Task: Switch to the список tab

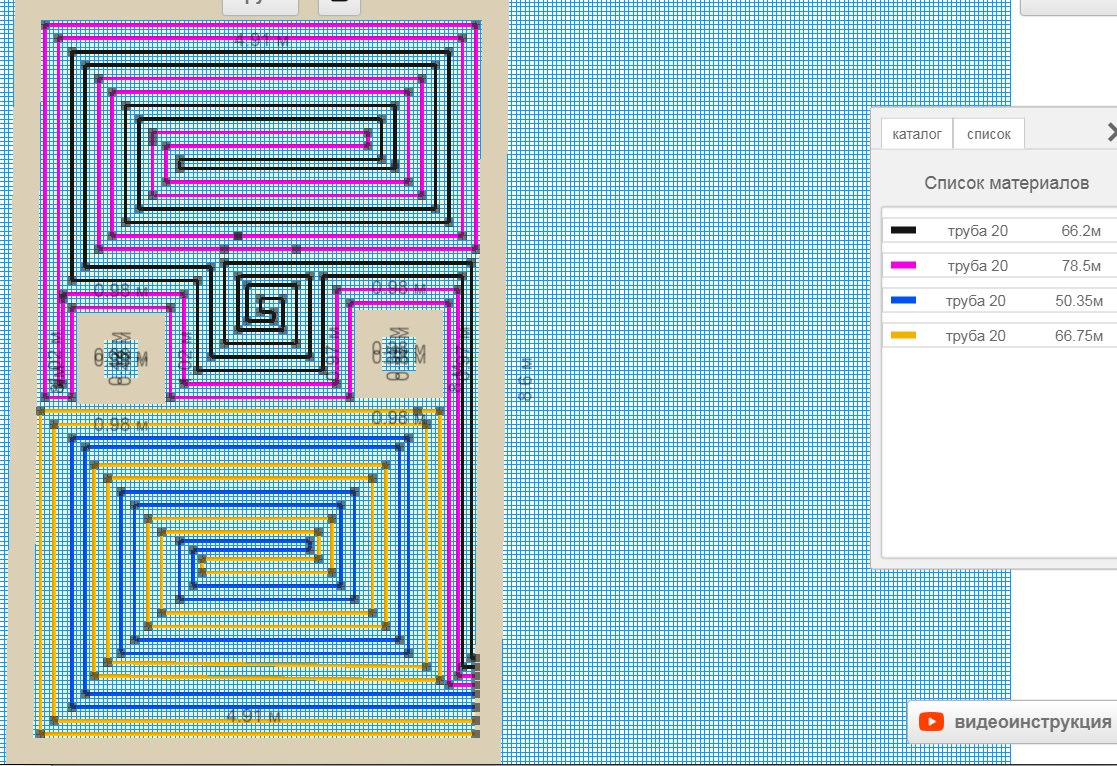Action: point(988,134)
